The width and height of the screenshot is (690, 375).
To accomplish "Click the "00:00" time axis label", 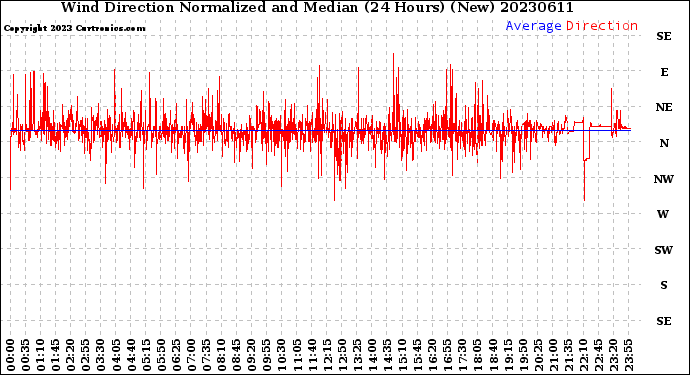I will tap(11, 355).
